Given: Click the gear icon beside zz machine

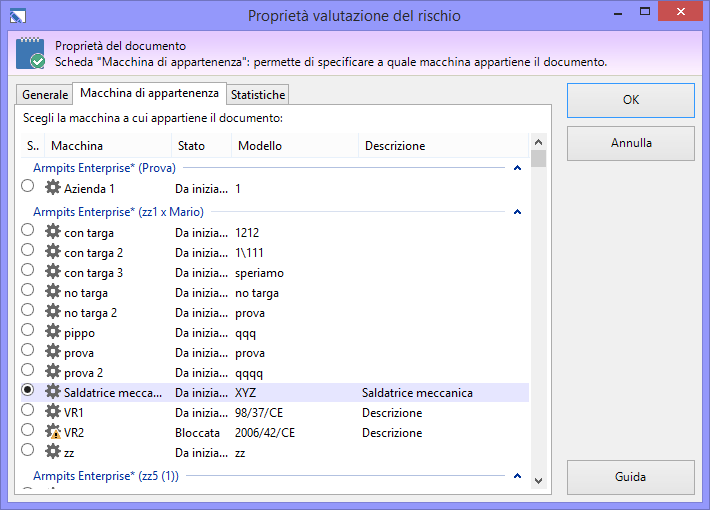Looking at the screenshot, I should tap(53, 452).
